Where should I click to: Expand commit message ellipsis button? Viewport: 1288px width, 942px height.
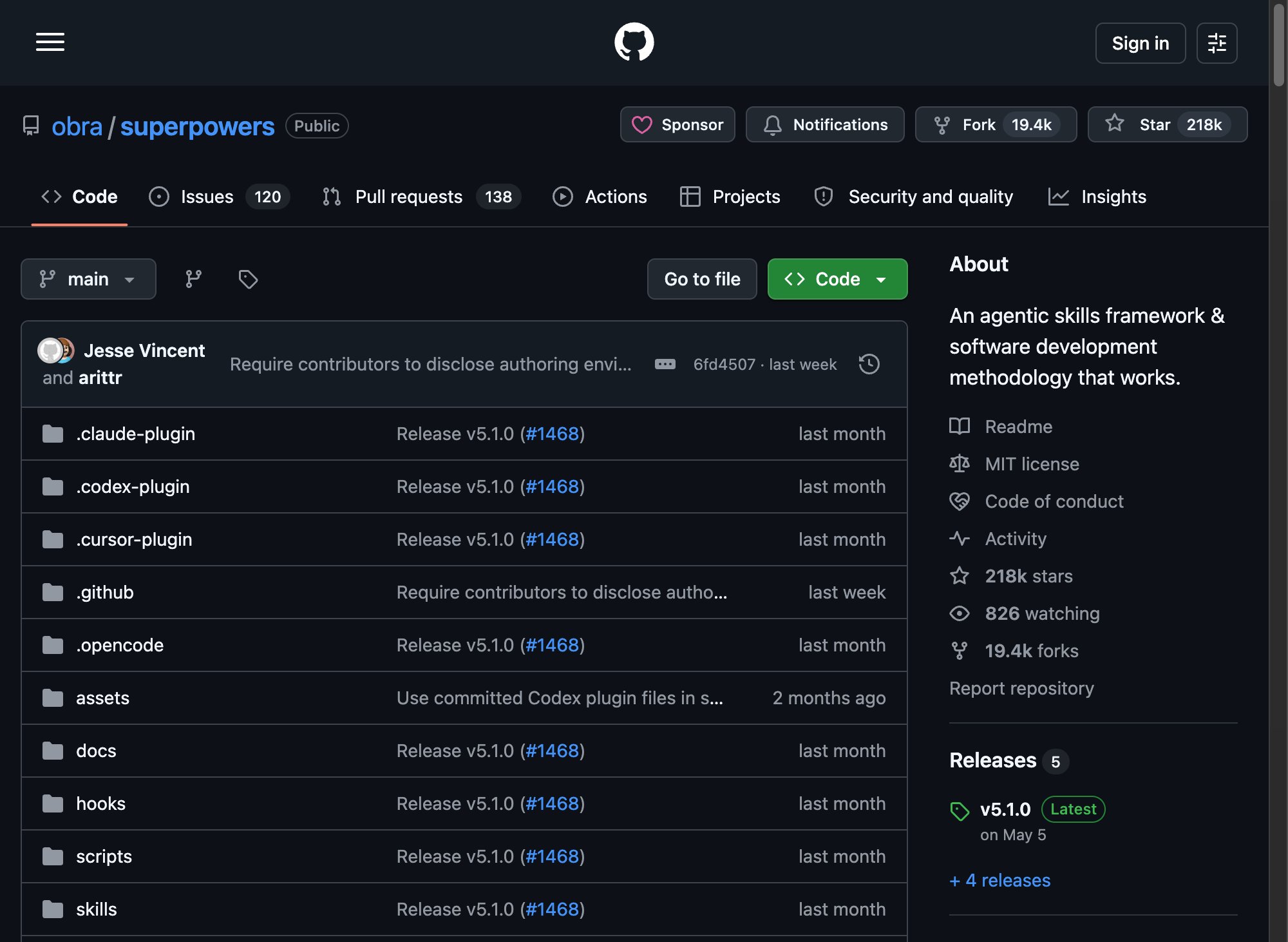click(x=665, y=364)
